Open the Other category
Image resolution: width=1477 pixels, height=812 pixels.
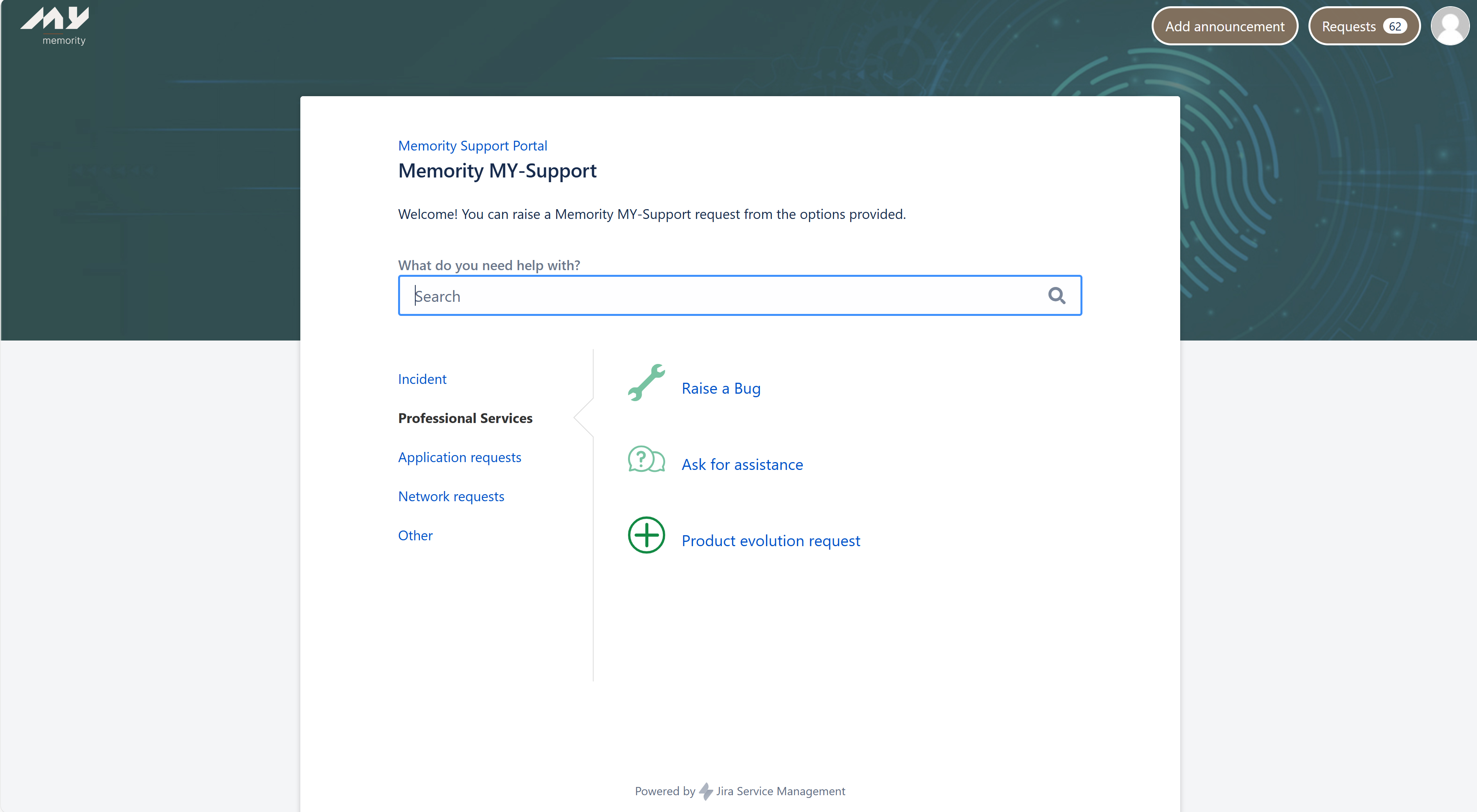pyautogui.click(x=415, y=535)
